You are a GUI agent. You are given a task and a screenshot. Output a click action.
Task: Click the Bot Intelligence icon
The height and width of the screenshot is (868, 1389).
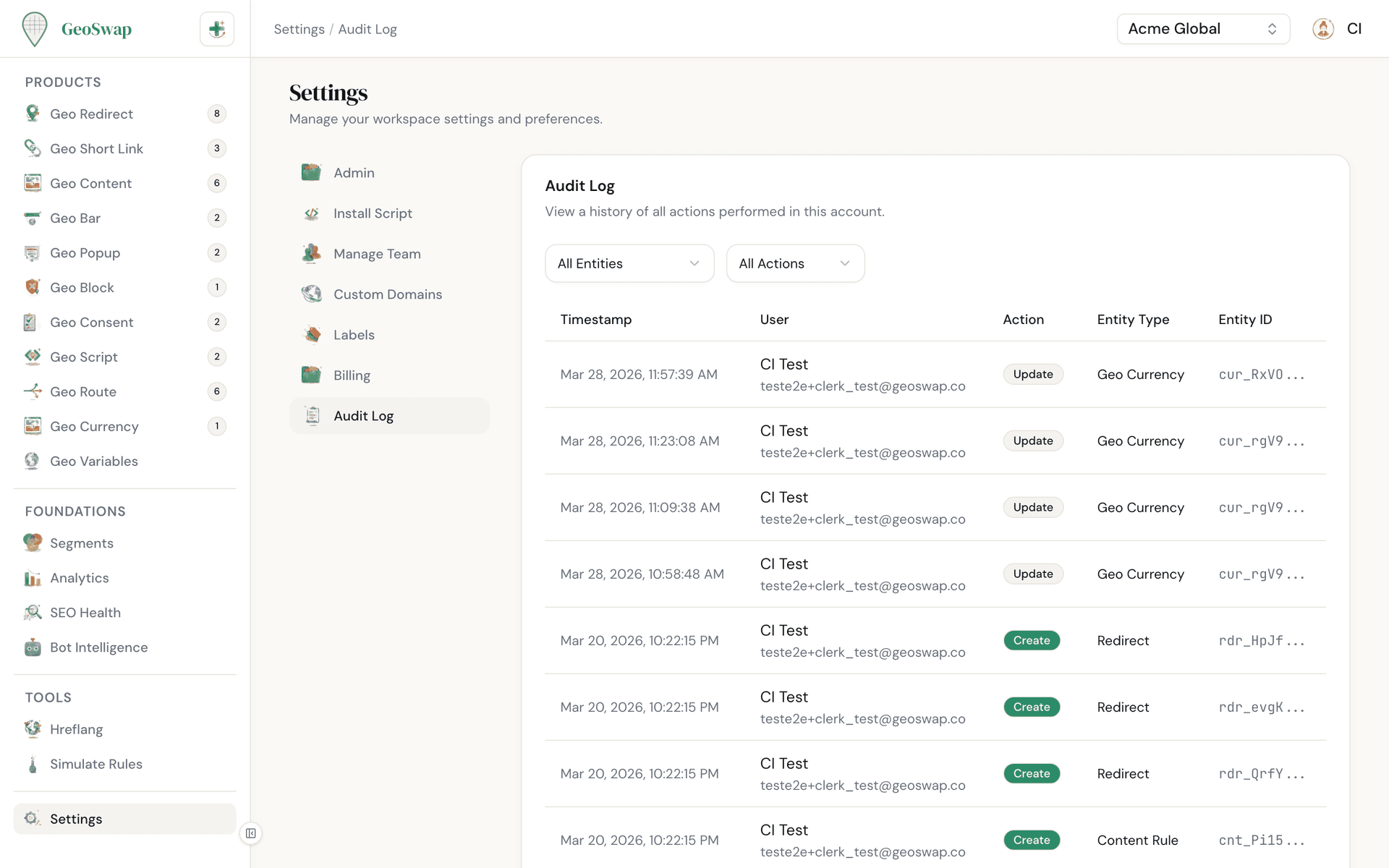tap(33, 647)
